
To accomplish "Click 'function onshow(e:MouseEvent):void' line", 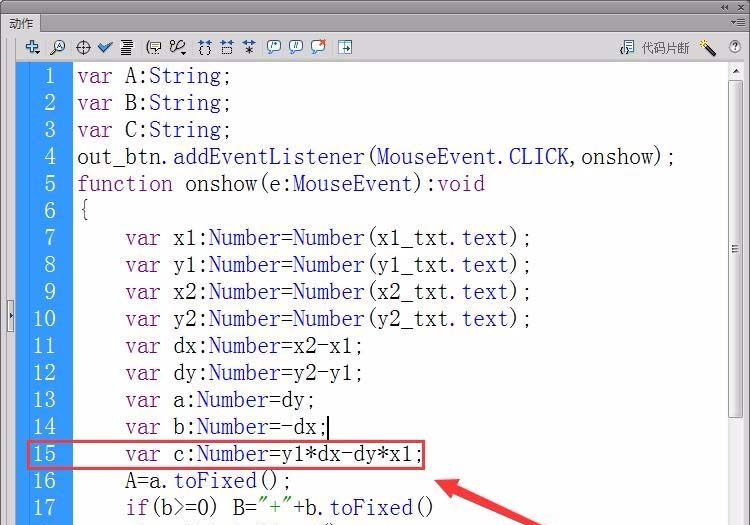I will (281, 184).
